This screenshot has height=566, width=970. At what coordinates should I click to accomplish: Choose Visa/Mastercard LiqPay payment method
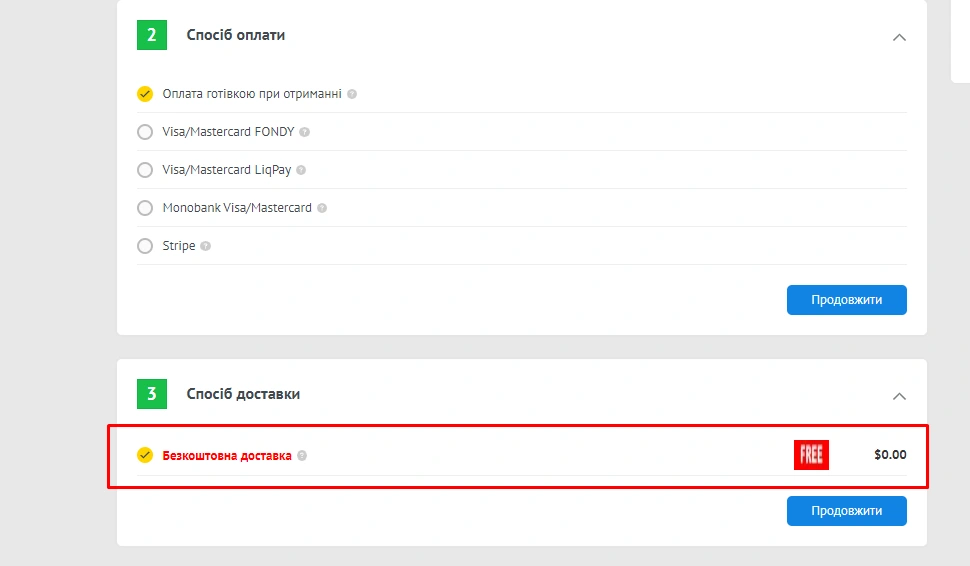[x=145, y=170]
